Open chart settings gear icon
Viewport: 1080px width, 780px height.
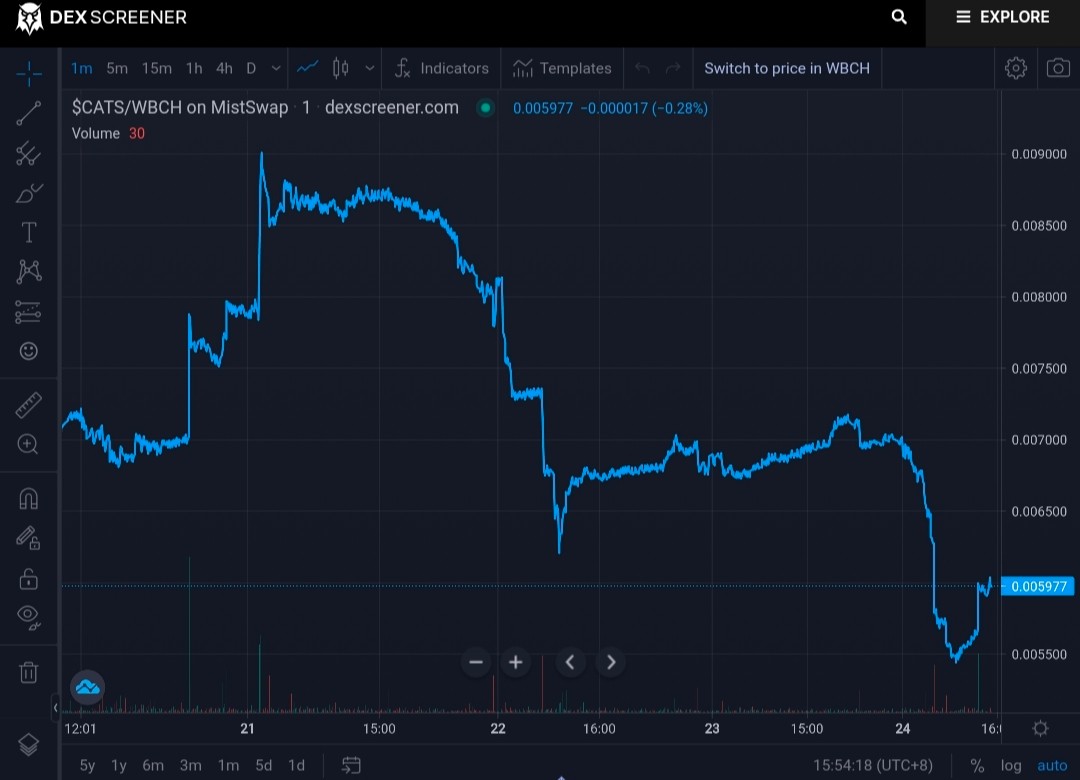pyautogui.click(x=1015, y=68)
